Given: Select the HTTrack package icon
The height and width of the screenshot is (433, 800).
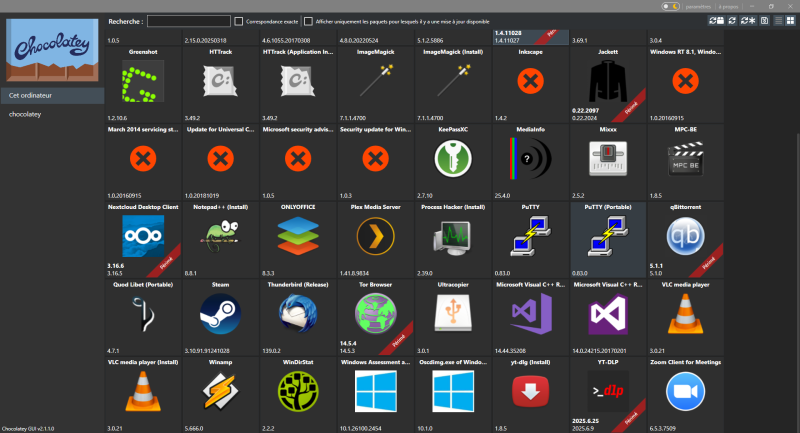Looking at the screenshot, I should pyautogui.click(x=220, y=81).
